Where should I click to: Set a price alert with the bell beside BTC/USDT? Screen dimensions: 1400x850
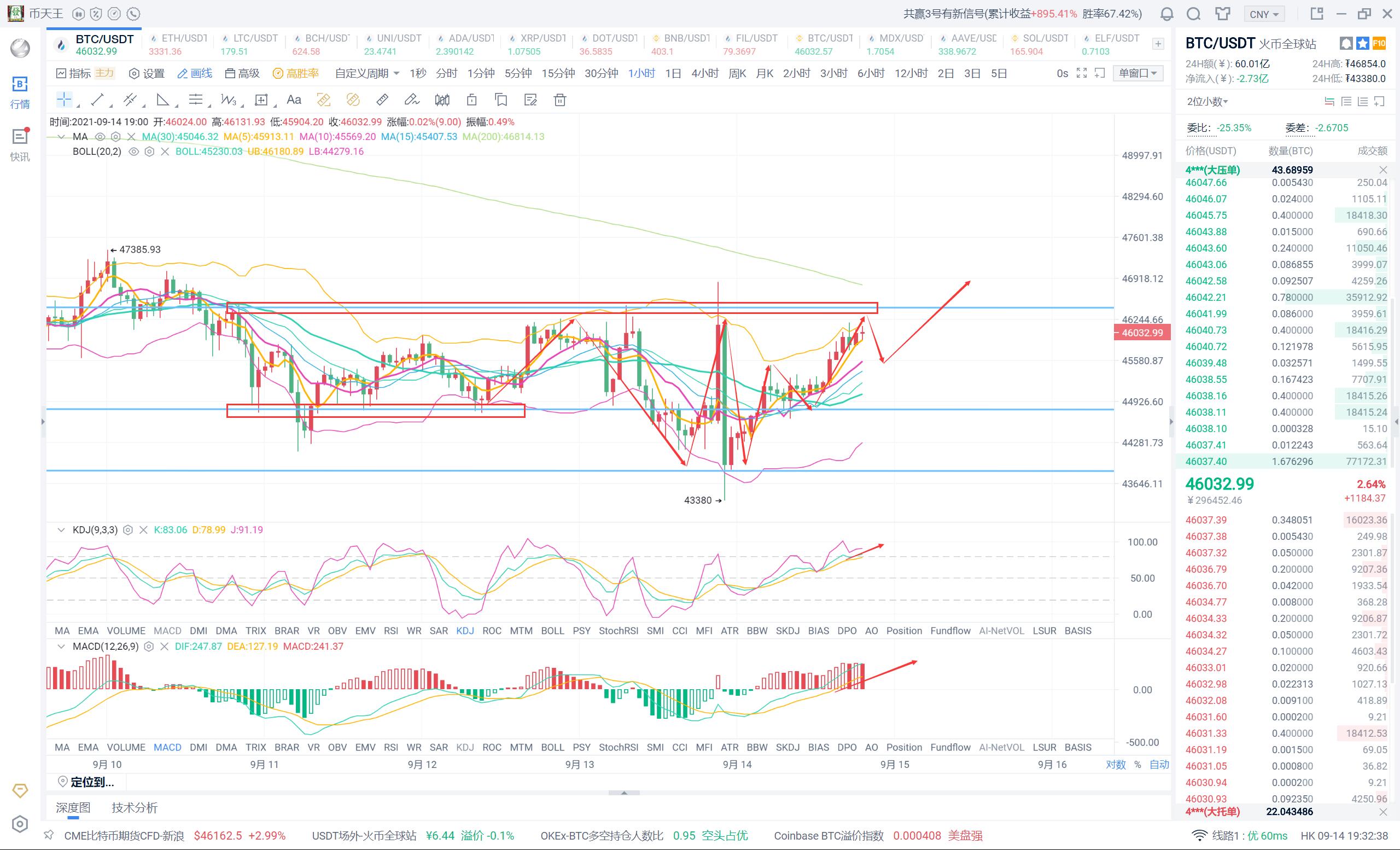[1346, 43]
